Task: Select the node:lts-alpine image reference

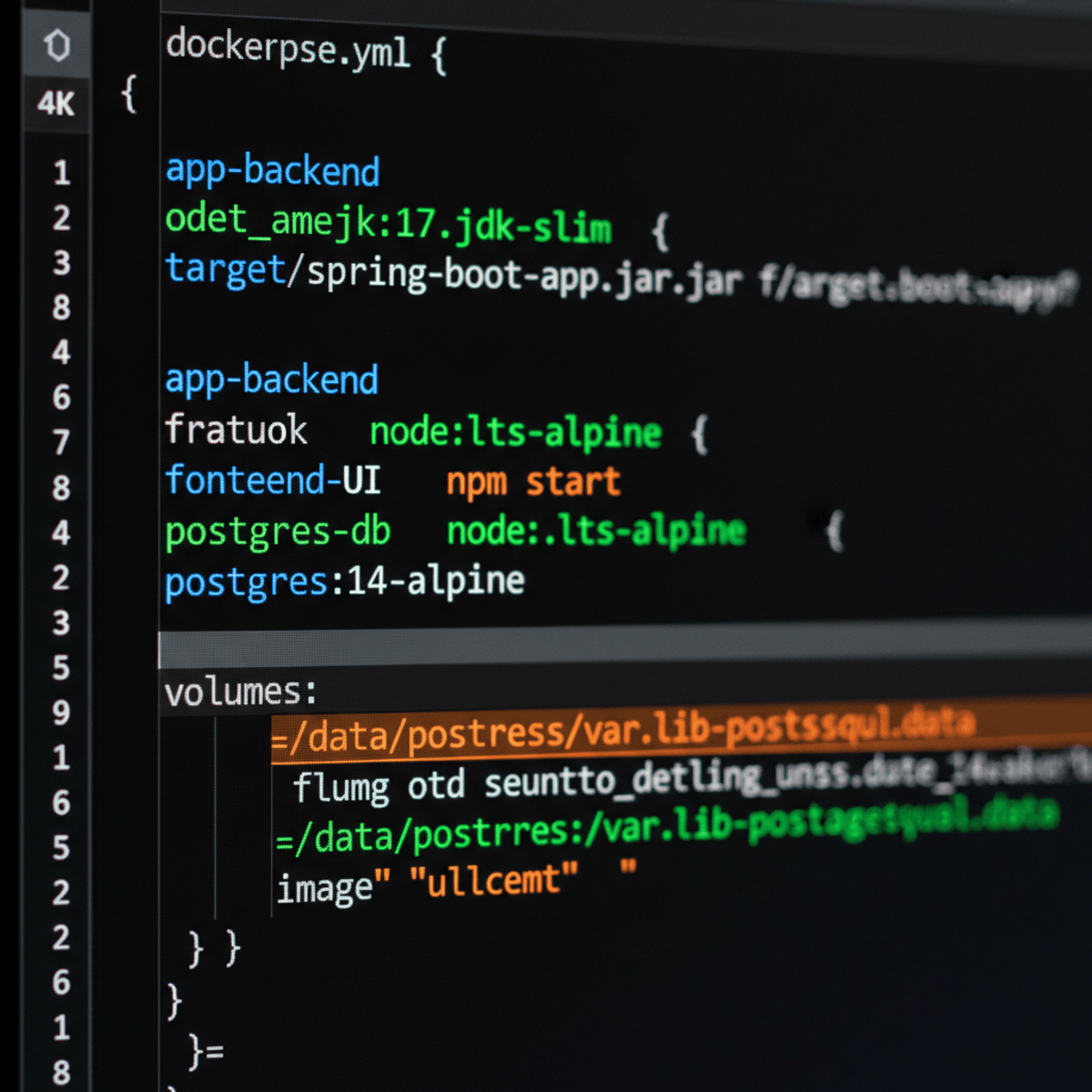Action: pos(515,431)
